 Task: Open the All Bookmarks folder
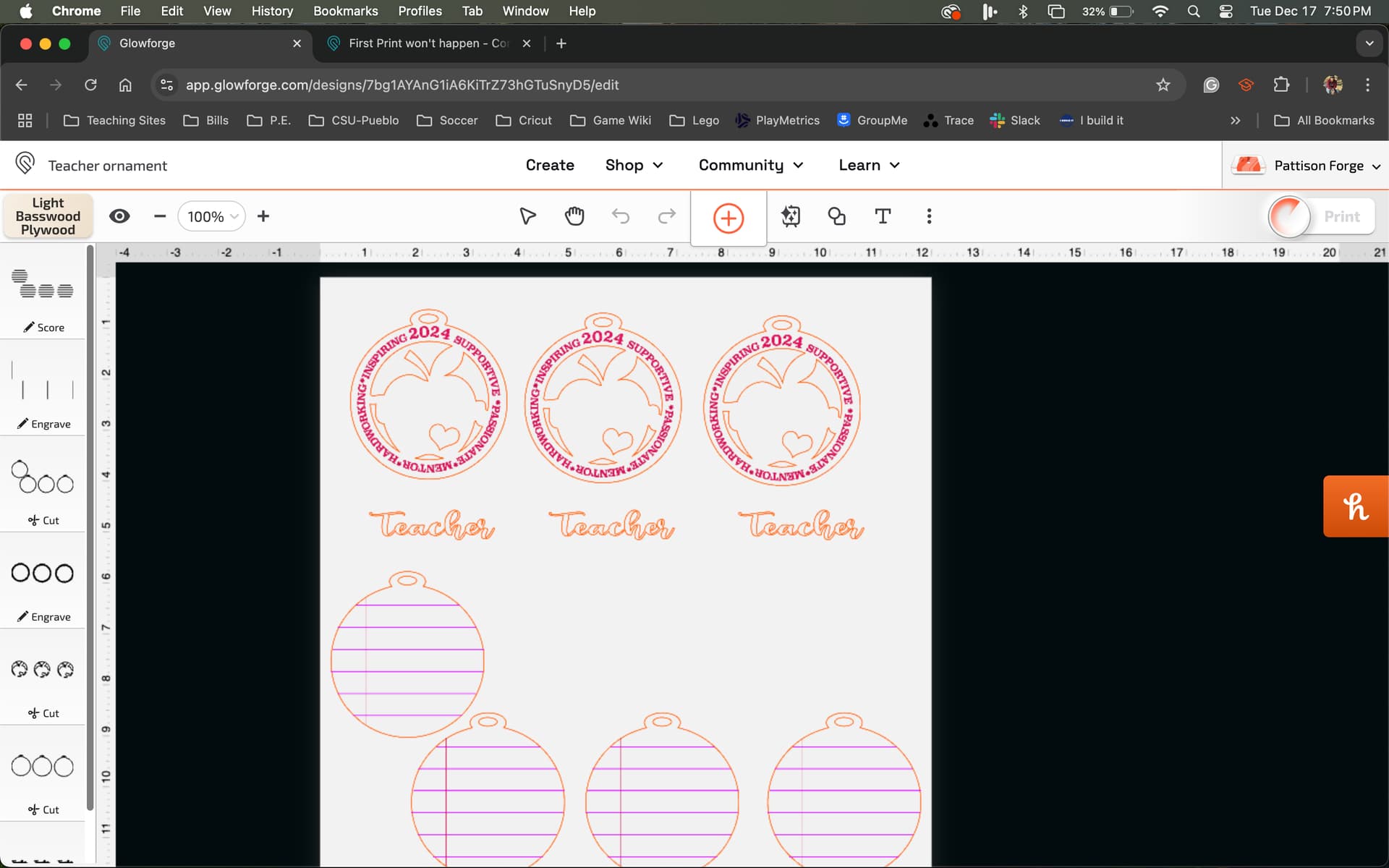1324,120
